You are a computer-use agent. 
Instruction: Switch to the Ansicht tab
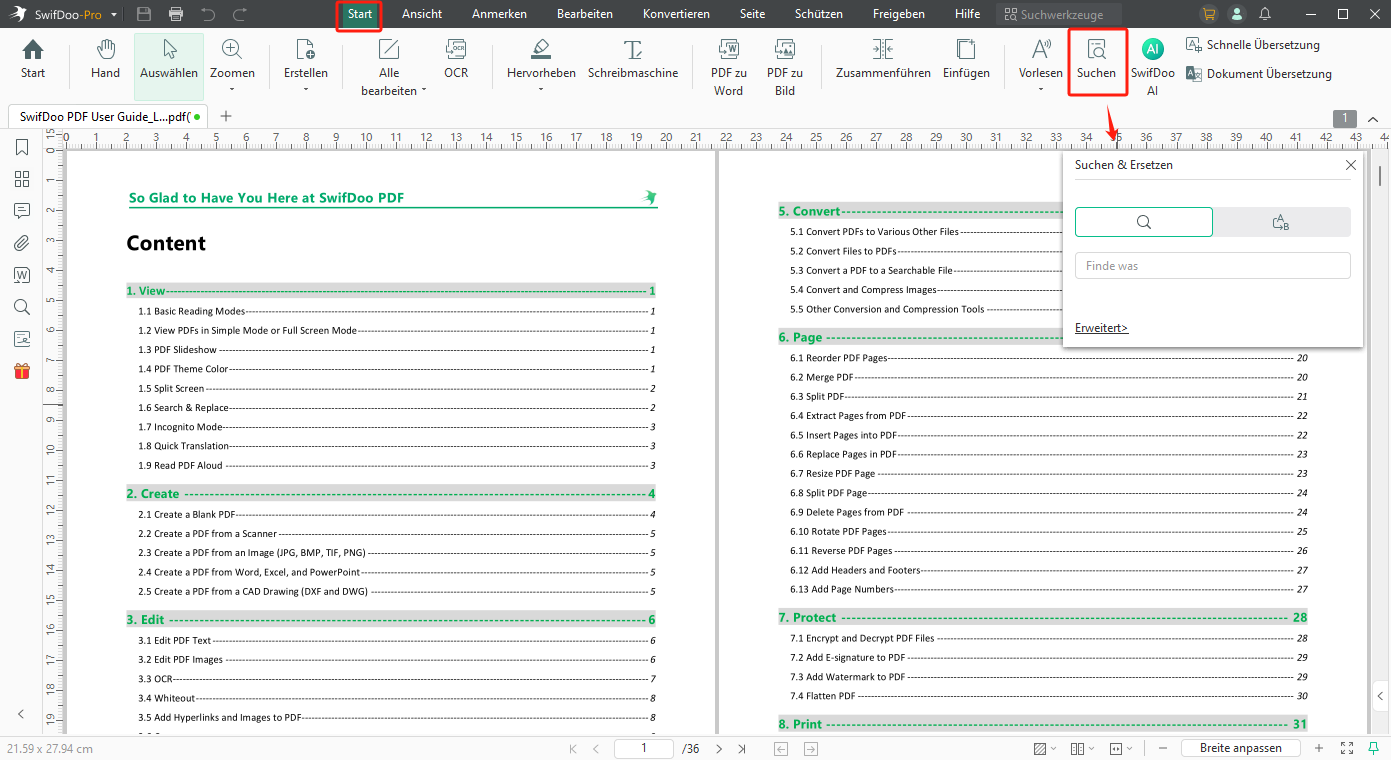coord(422,14)
